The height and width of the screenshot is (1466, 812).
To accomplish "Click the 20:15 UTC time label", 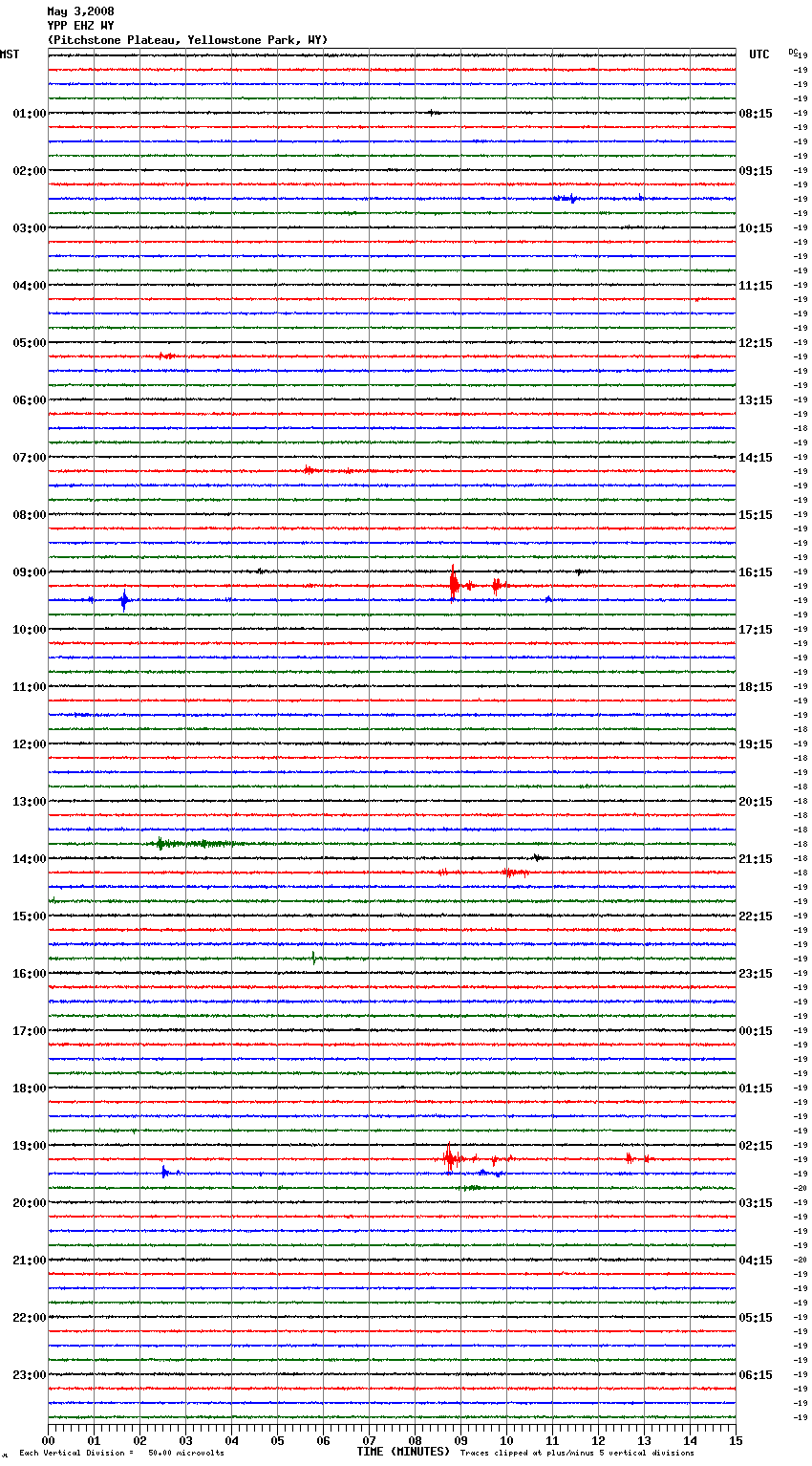I will click(756, 802).
